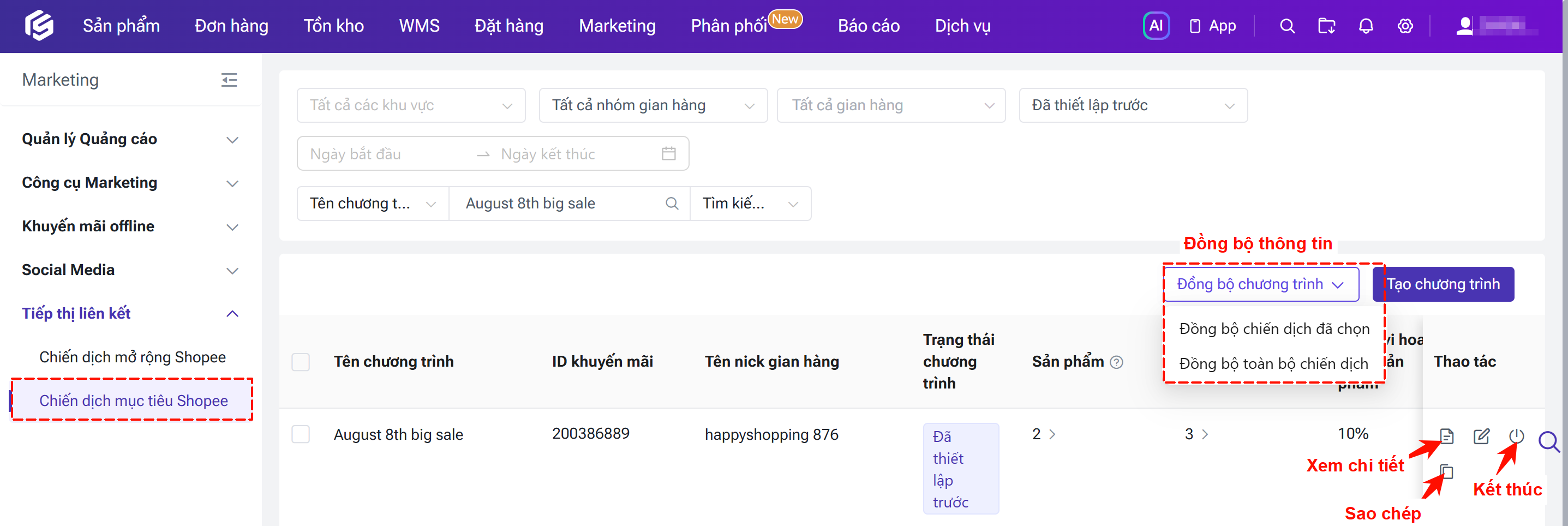Open settings gear in header
This screenshot has height=526, width=1568.
1405,26
